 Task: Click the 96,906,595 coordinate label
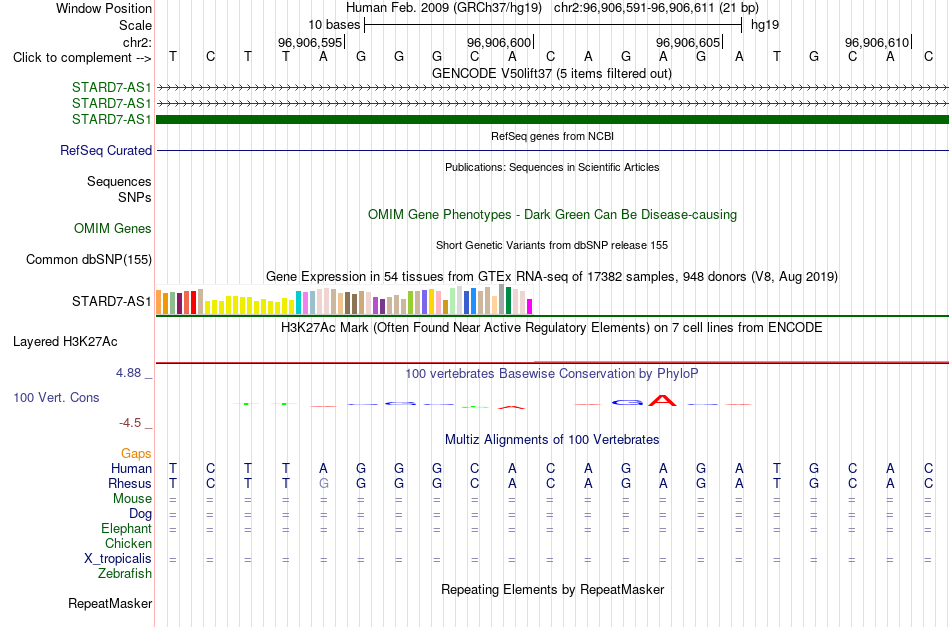[310, 42]
